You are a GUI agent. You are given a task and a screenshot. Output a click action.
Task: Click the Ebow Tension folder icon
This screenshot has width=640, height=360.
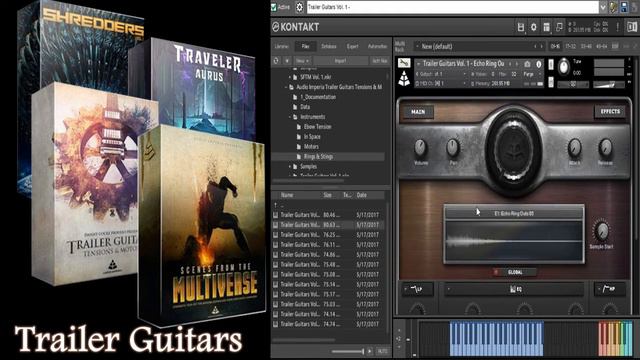pyautogui.click(x=299, y=127)
